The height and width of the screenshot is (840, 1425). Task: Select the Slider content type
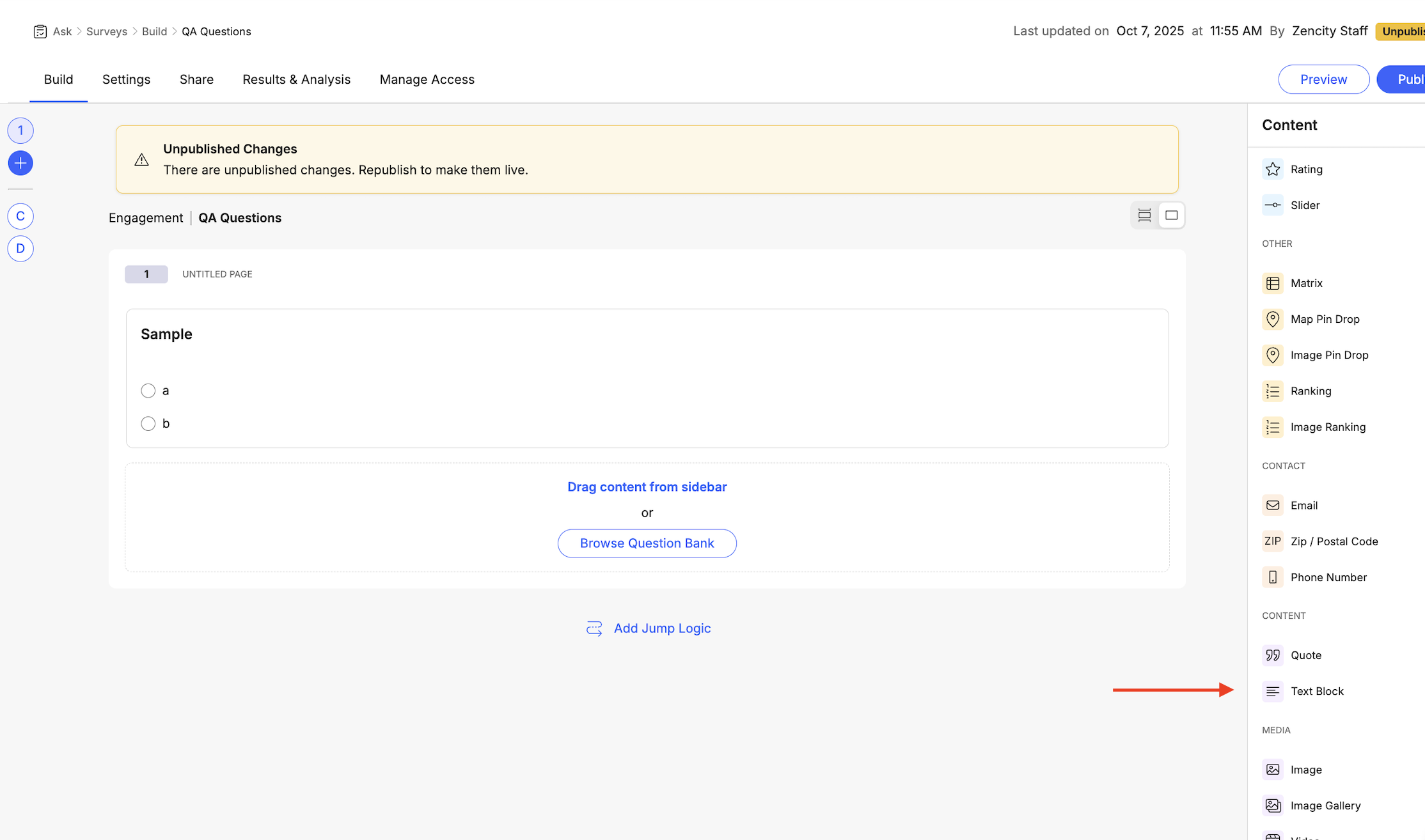pyautogui.click(x=1304, y=205)
